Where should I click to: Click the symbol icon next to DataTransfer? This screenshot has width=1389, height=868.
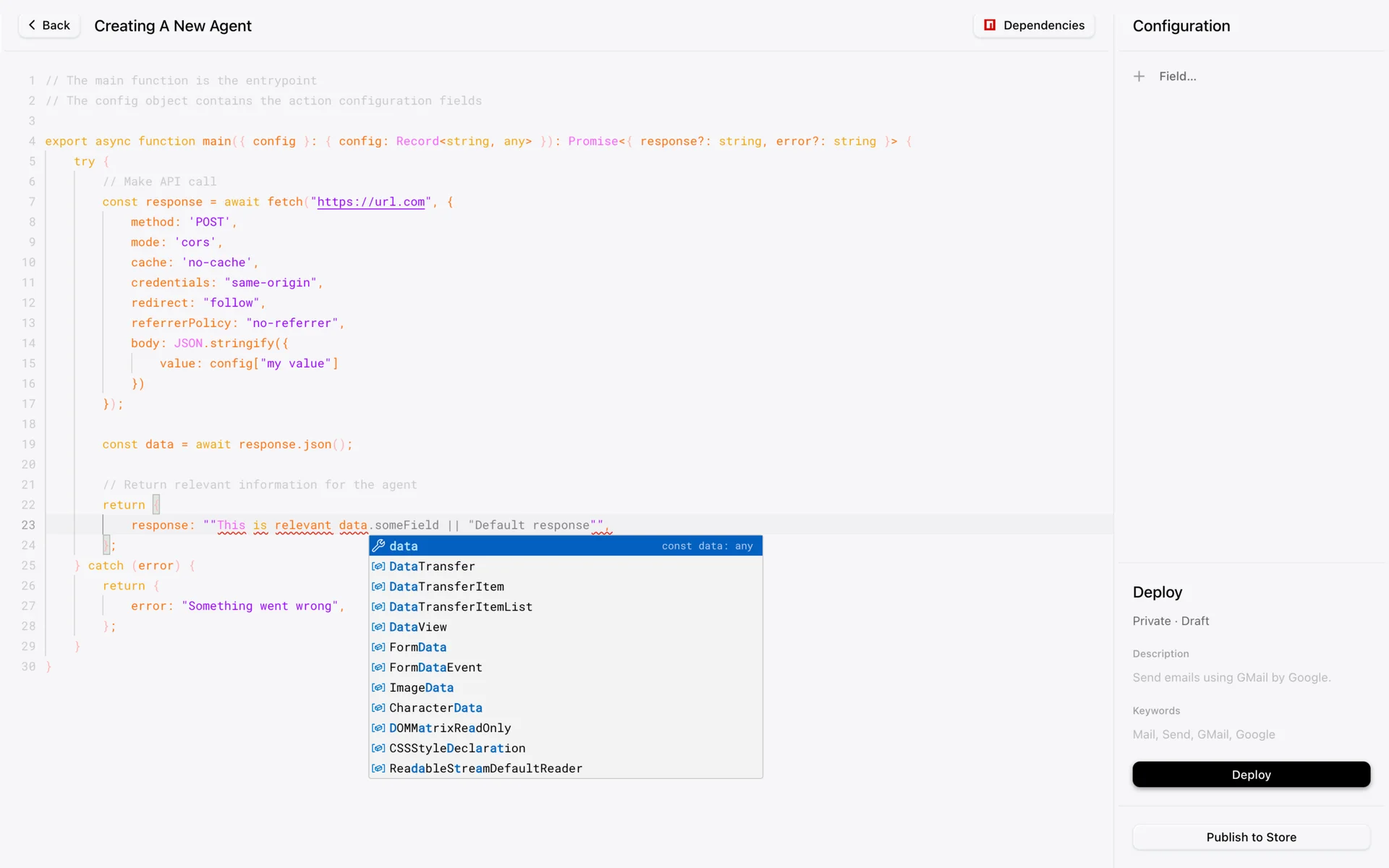[x=378, y=566]
